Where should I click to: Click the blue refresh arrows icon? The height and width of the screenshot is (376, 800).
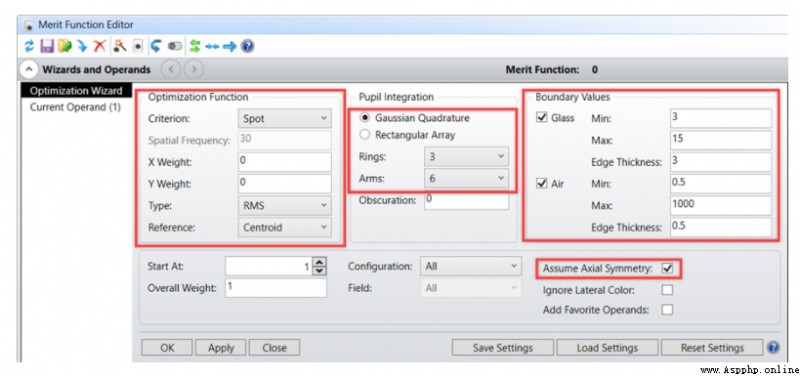(x=29, y=47)
